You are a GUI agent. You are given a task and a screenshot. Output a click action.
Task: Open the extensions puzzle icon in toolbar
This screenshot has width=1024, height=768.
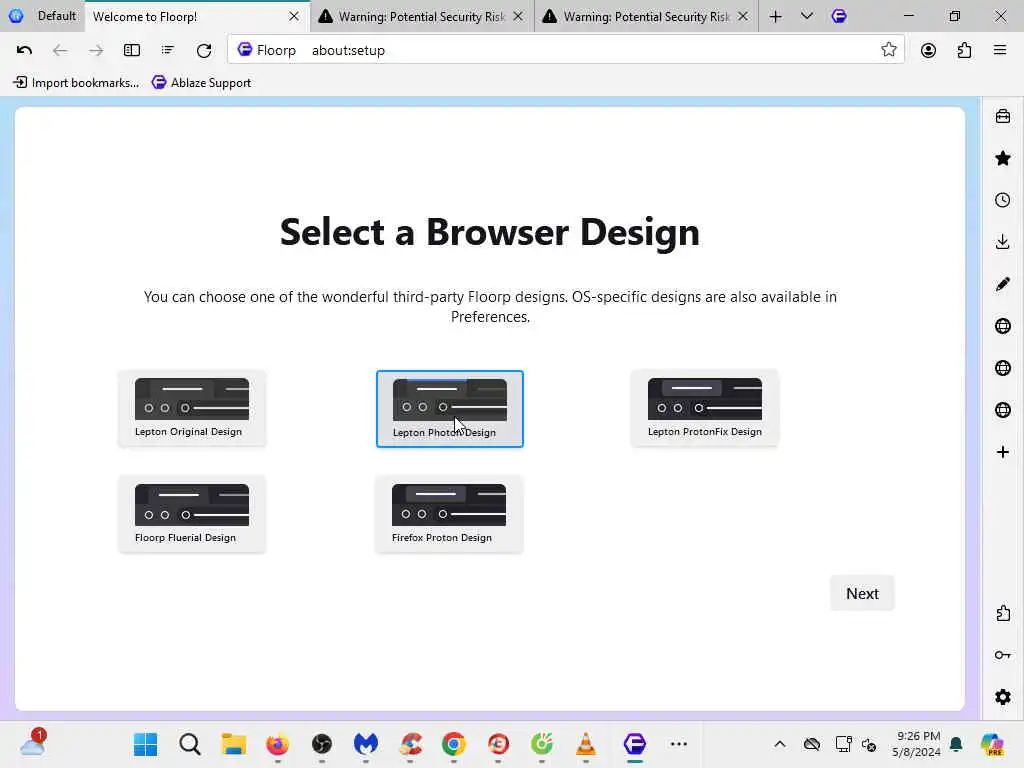point(964,50)
